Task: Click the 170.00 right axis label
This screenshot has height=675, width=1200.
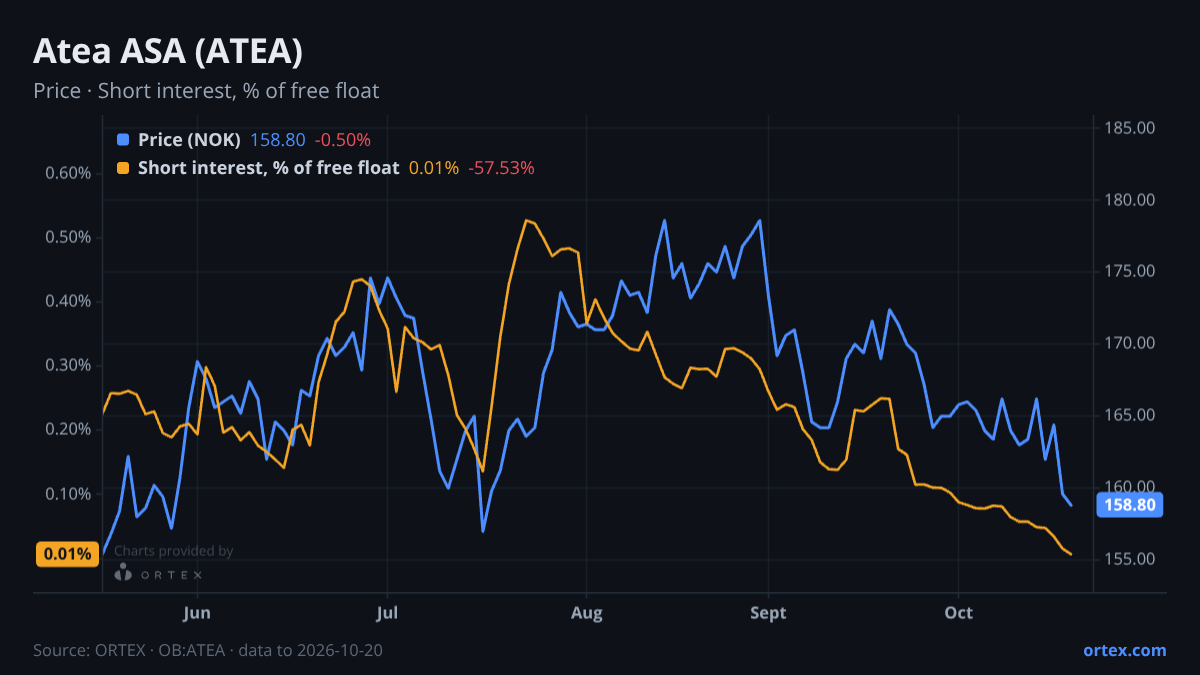Action: [x=1130, y=343]
